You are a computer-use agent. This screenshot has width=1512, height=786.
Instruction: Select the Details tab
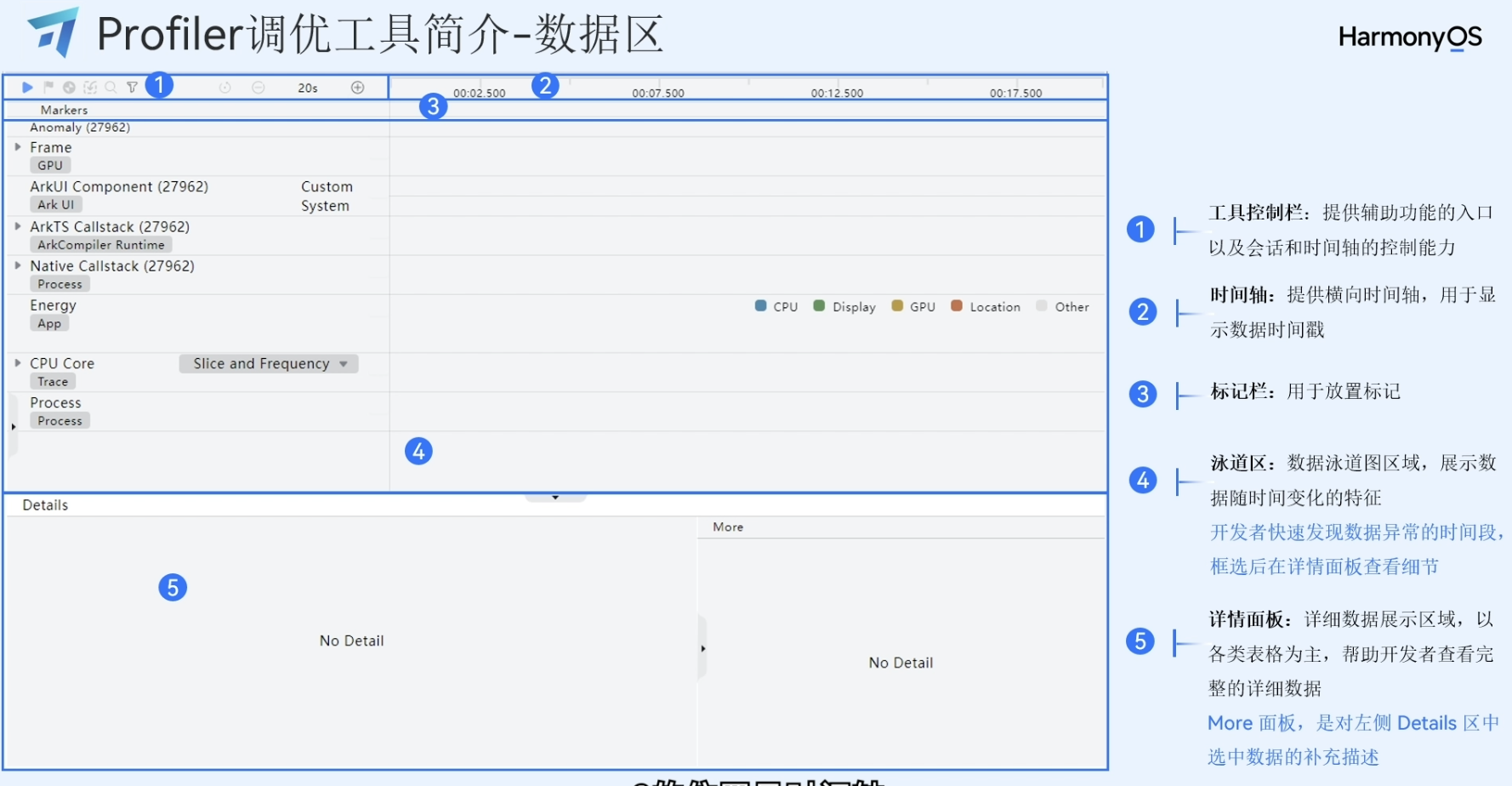coord(45,504)
